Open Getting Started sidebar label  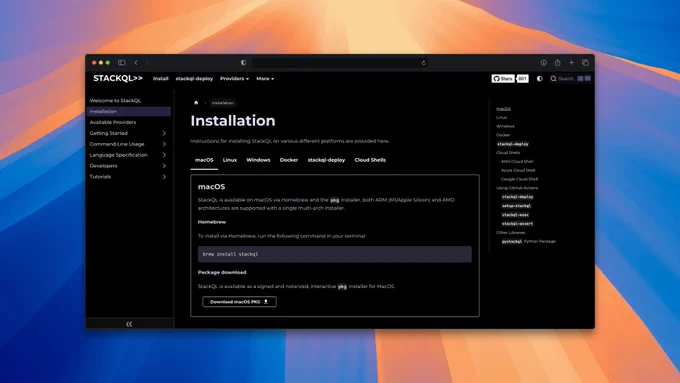pos(108,133)
